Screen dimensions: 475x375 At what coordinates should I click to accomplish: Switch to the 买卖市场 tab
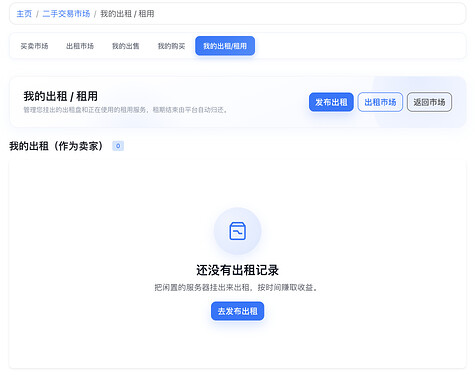click(x=34, y=46)
